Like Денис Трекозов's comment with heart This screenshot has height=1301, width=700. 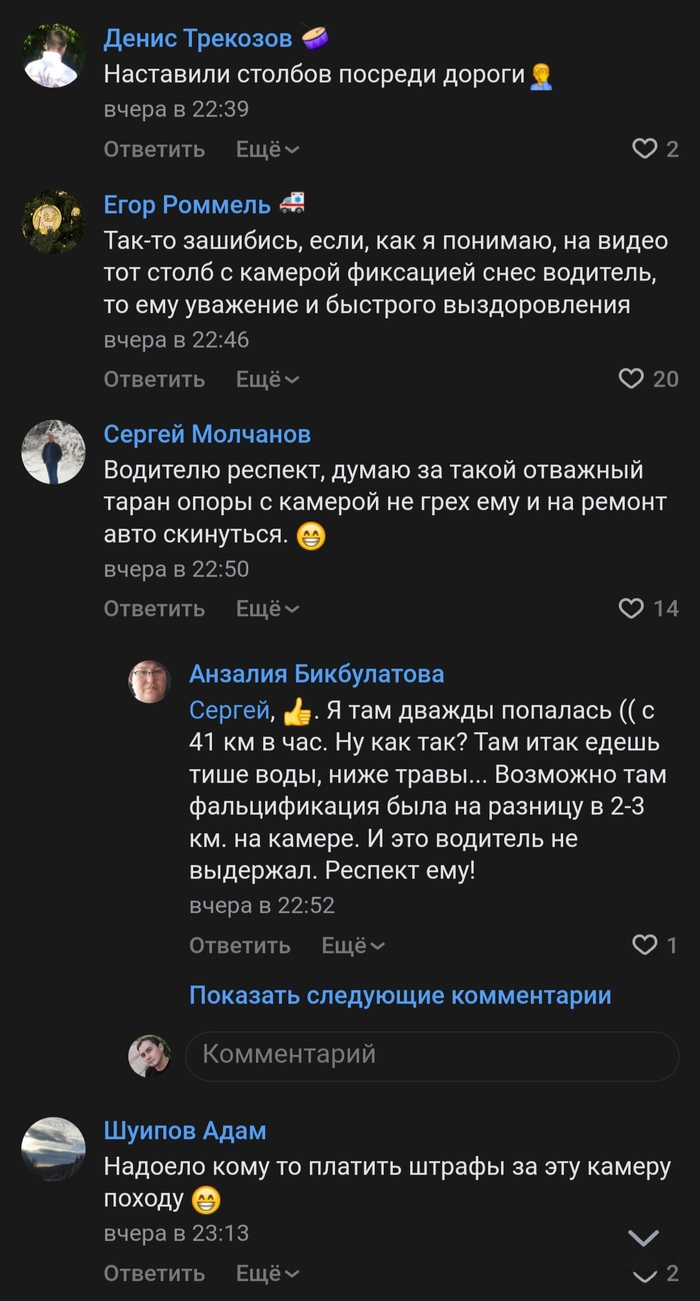644,149
